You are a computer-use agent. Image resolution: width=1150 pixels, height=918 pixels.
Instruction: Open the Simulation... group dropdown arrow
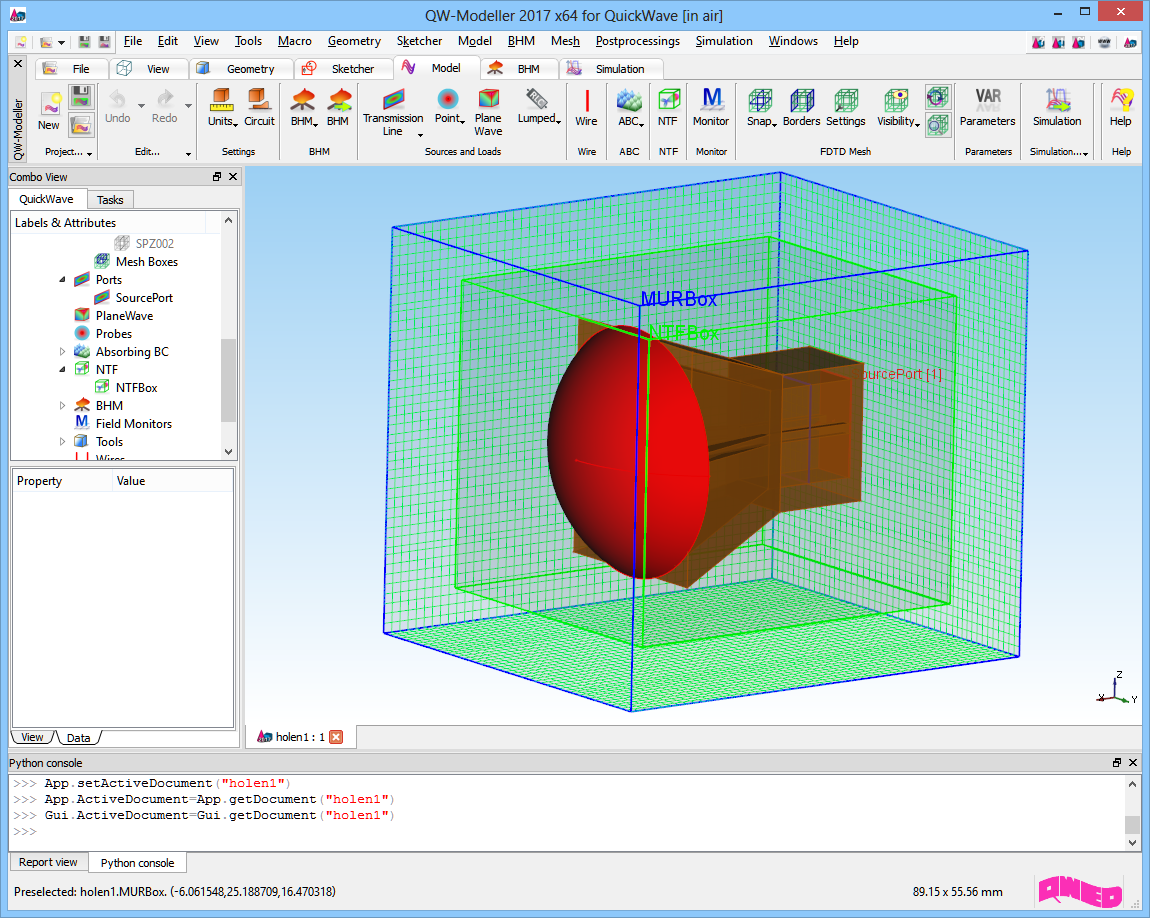click(x=1085, y=153)
